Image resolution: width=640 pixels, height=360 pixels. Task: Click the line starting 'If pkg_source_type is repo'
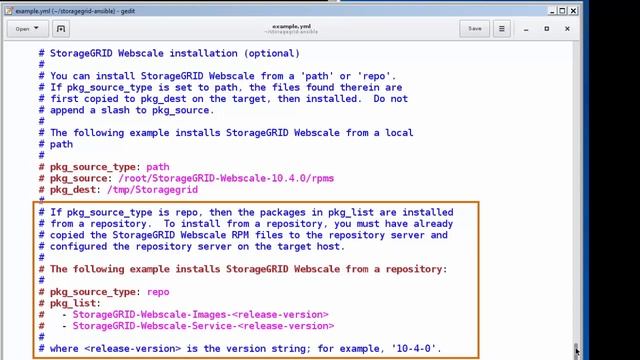(246, 213)
